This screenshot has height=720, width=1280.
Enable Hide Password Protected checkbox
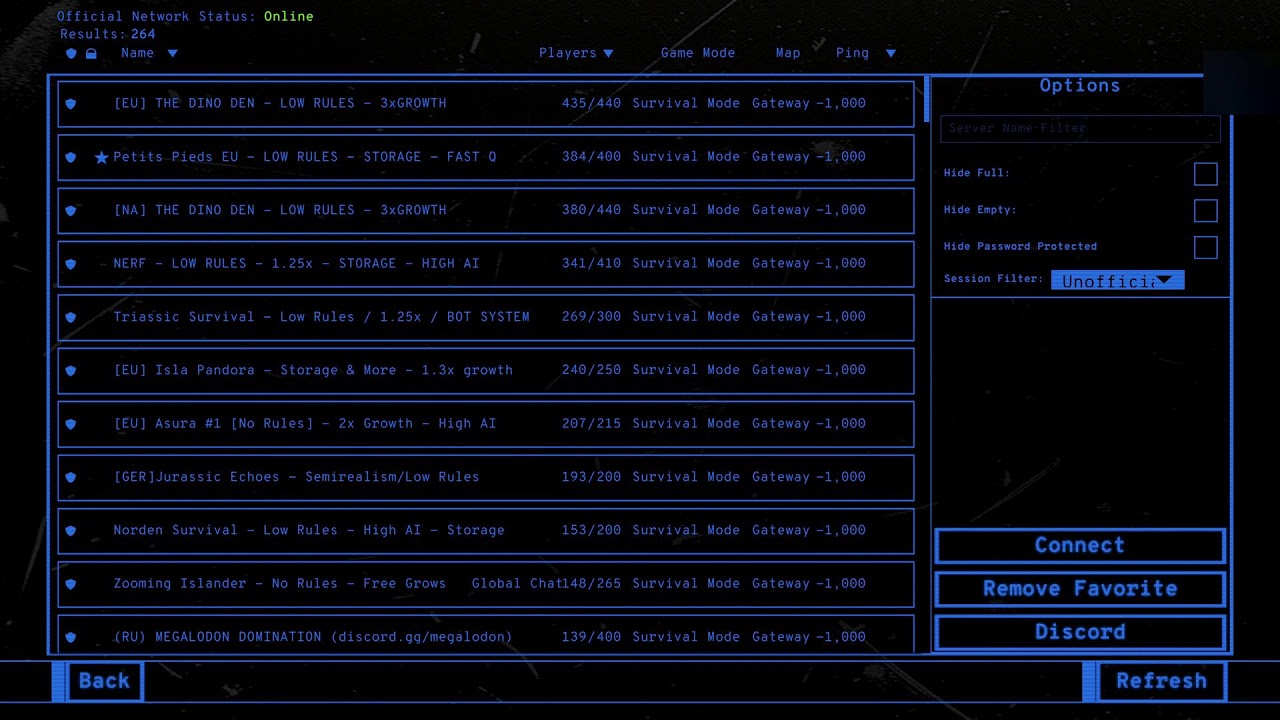click(1206, 247)
